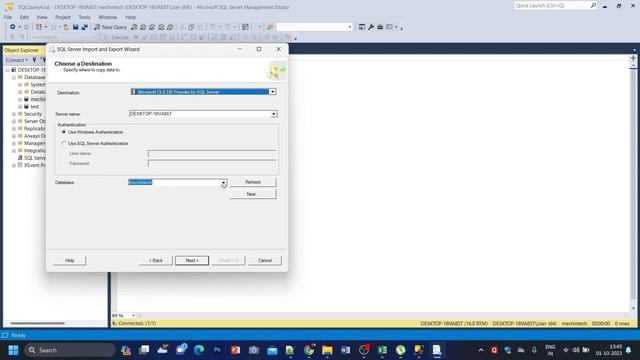Expand the Replication node in Object Explorer

14,129
